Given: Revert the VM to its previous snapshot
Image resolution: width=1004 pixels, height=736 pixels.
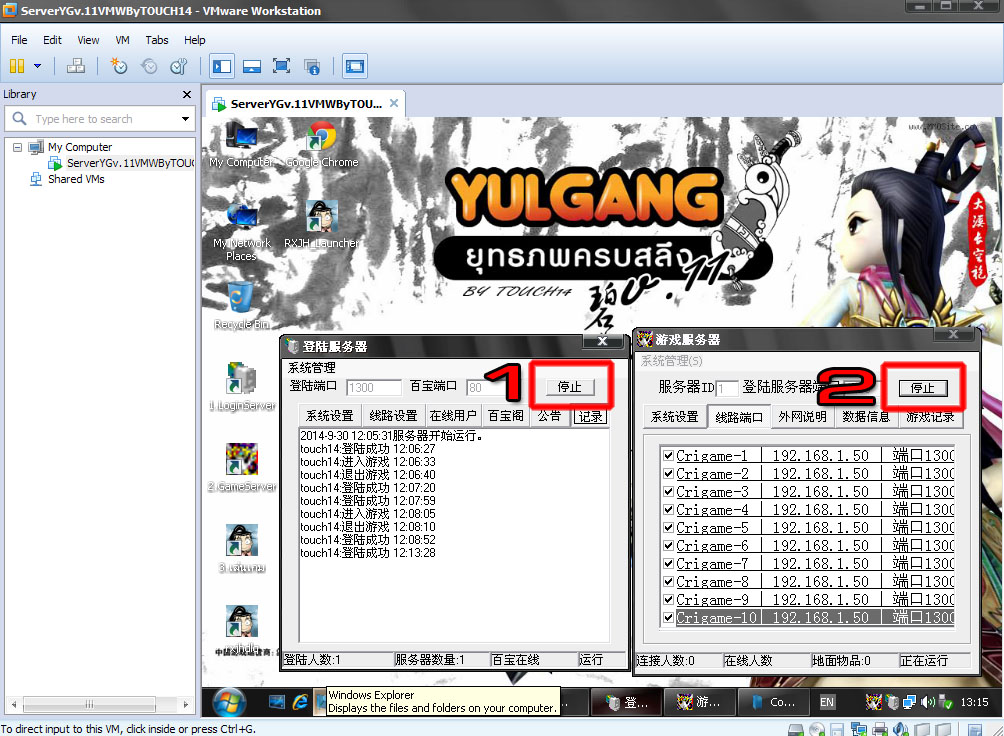Looking at the screenshot, I should point(149,66).
